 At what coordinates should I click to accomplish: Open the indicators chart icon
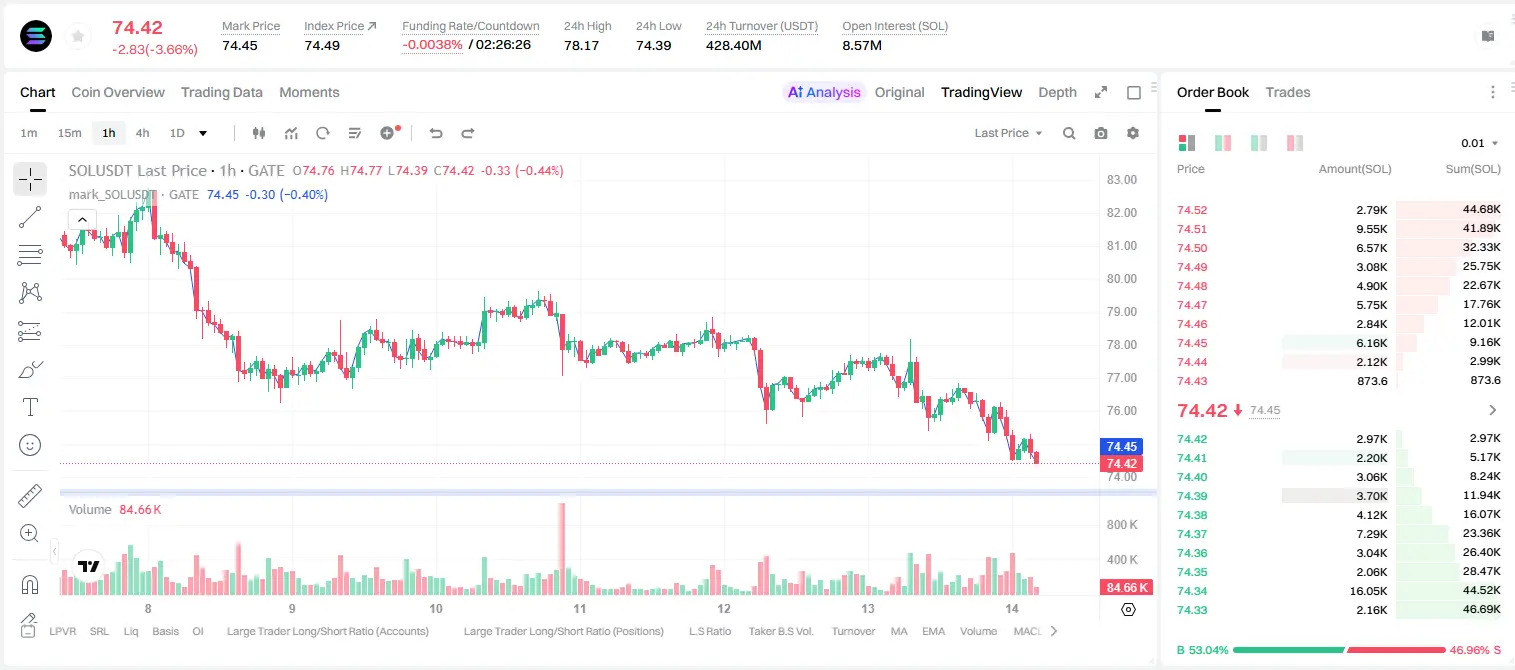coord(291,133)
